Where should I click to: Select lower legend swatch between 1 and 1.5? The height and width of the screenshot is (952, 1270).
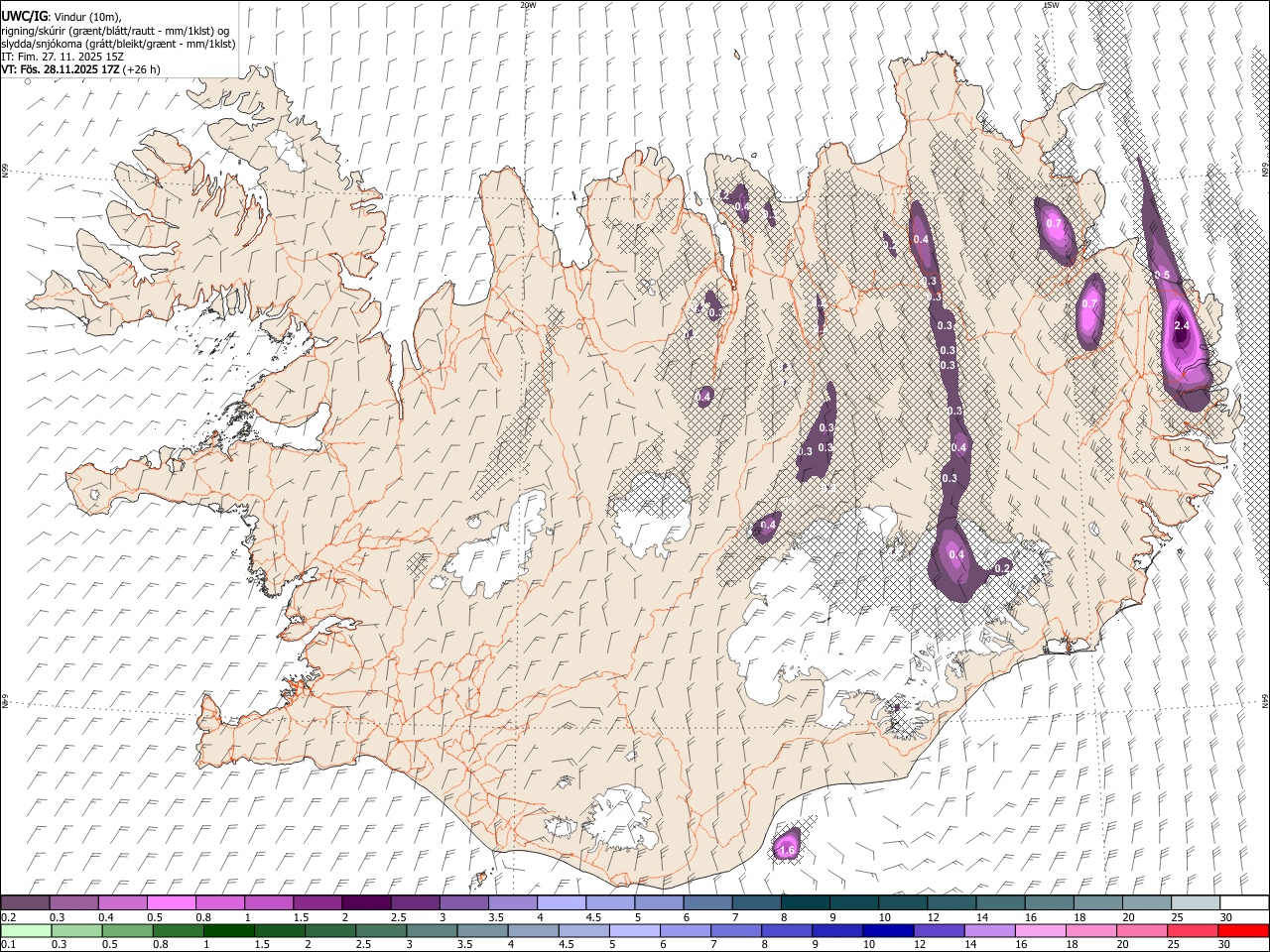coord(229,930)
